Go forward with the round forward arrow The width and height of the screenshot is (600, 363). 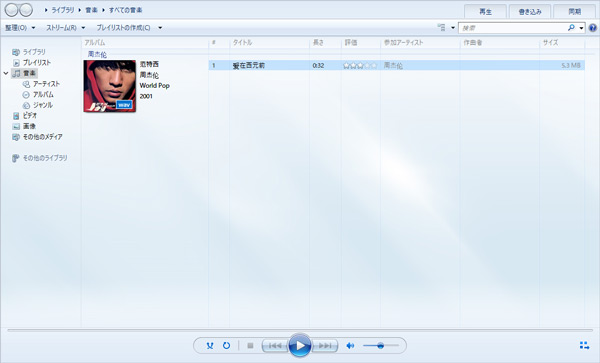26,10
